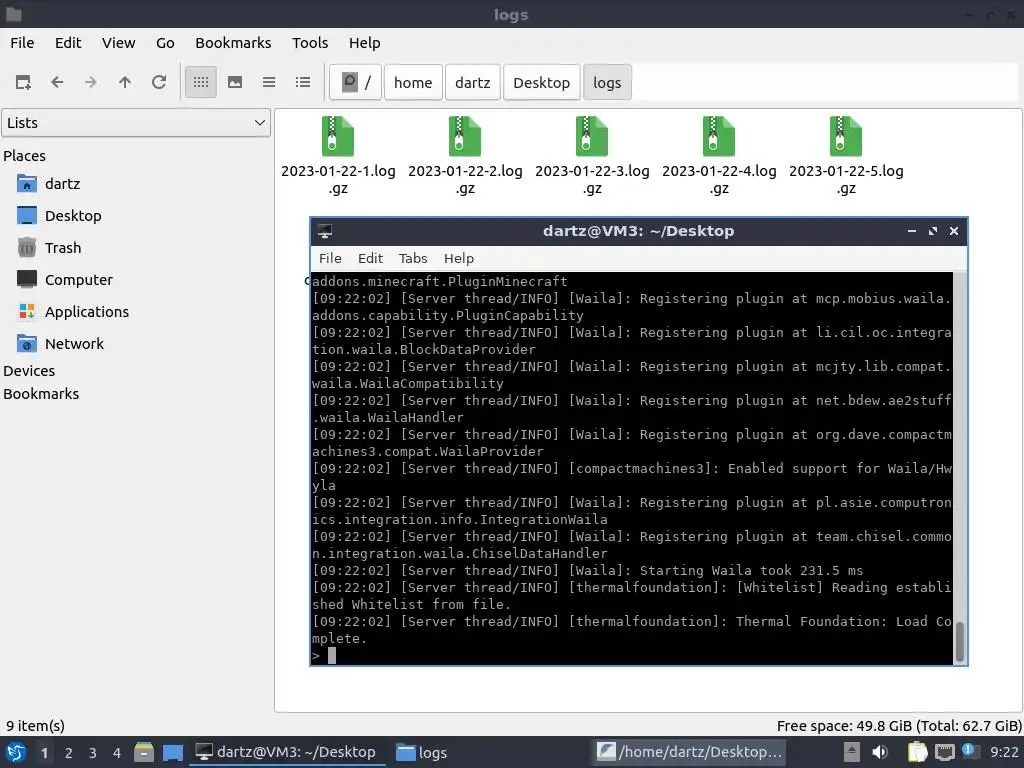Maximize the terminal window

[x=933, y=231]
